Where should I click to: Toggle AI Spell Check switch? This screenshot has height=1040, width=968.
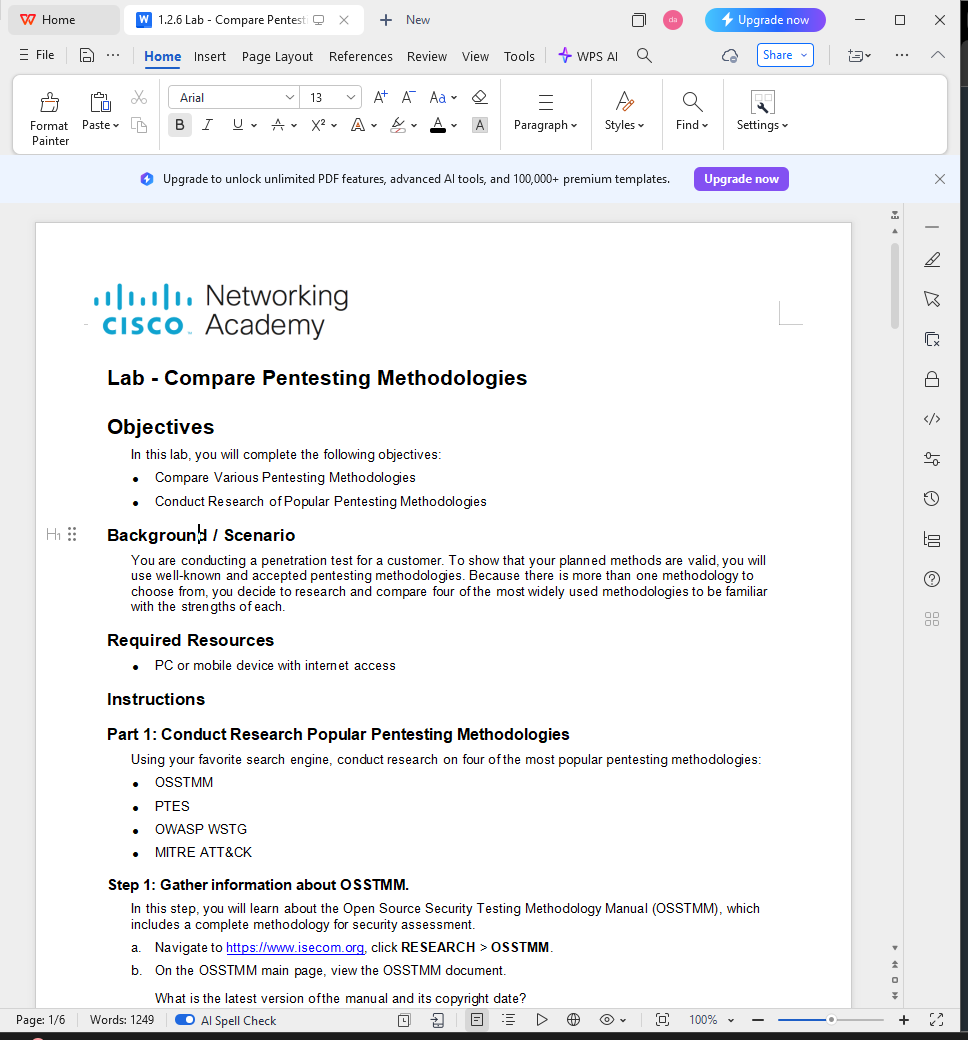[x=184, y=1019]
